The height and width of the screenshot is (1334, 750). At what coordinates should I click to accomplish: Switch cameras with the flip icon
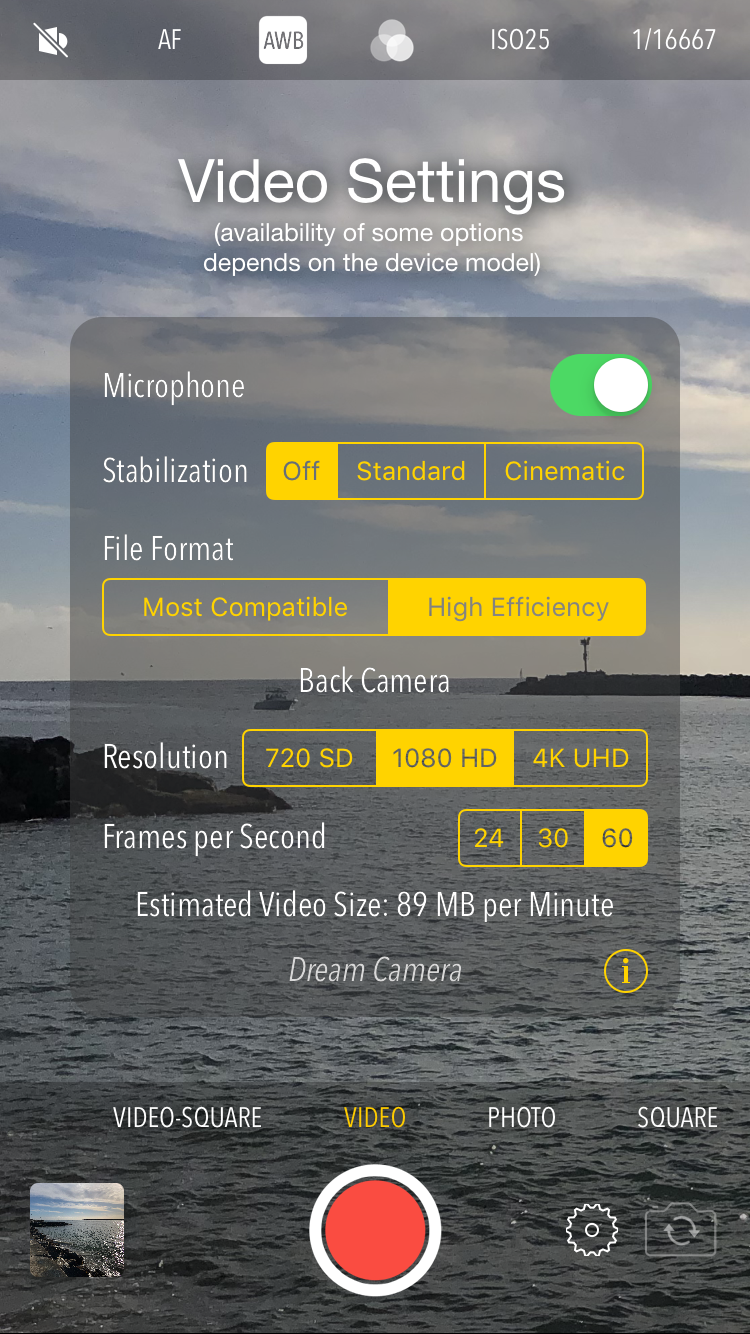point(681,1231)
